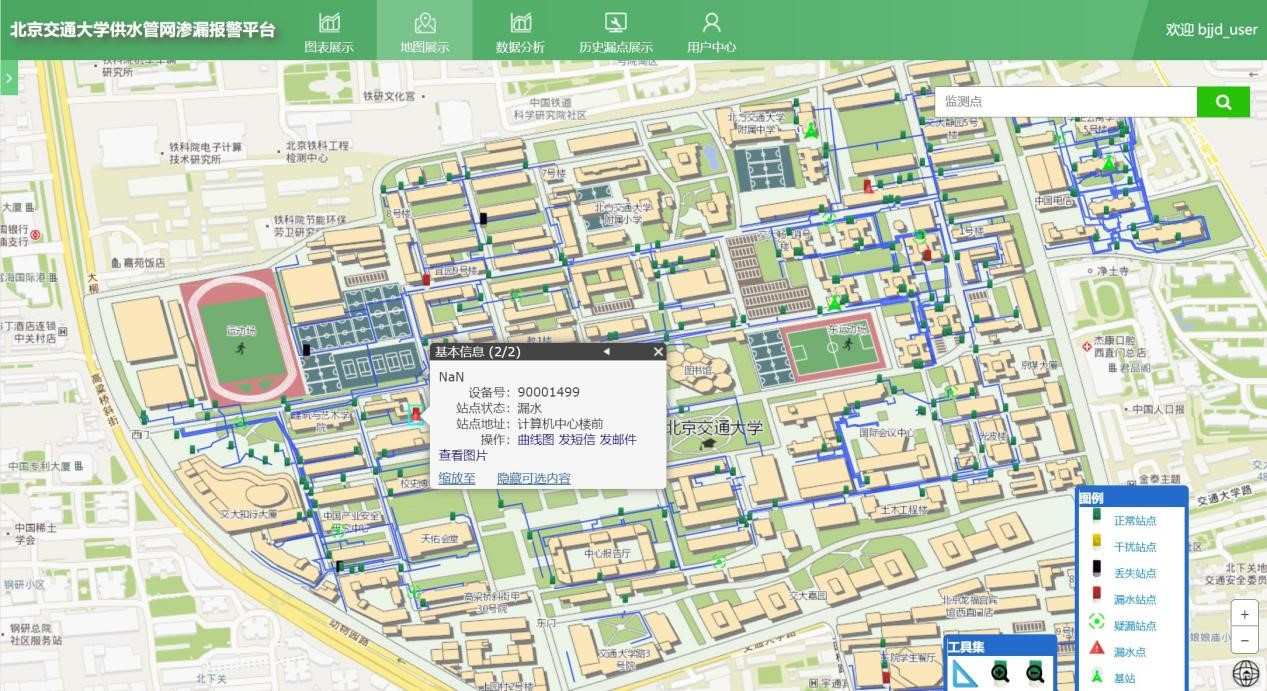The width and height of the screenshot is (1267, 691).
Task: Close the 基本信息 popup
Action: coord(658,352)
